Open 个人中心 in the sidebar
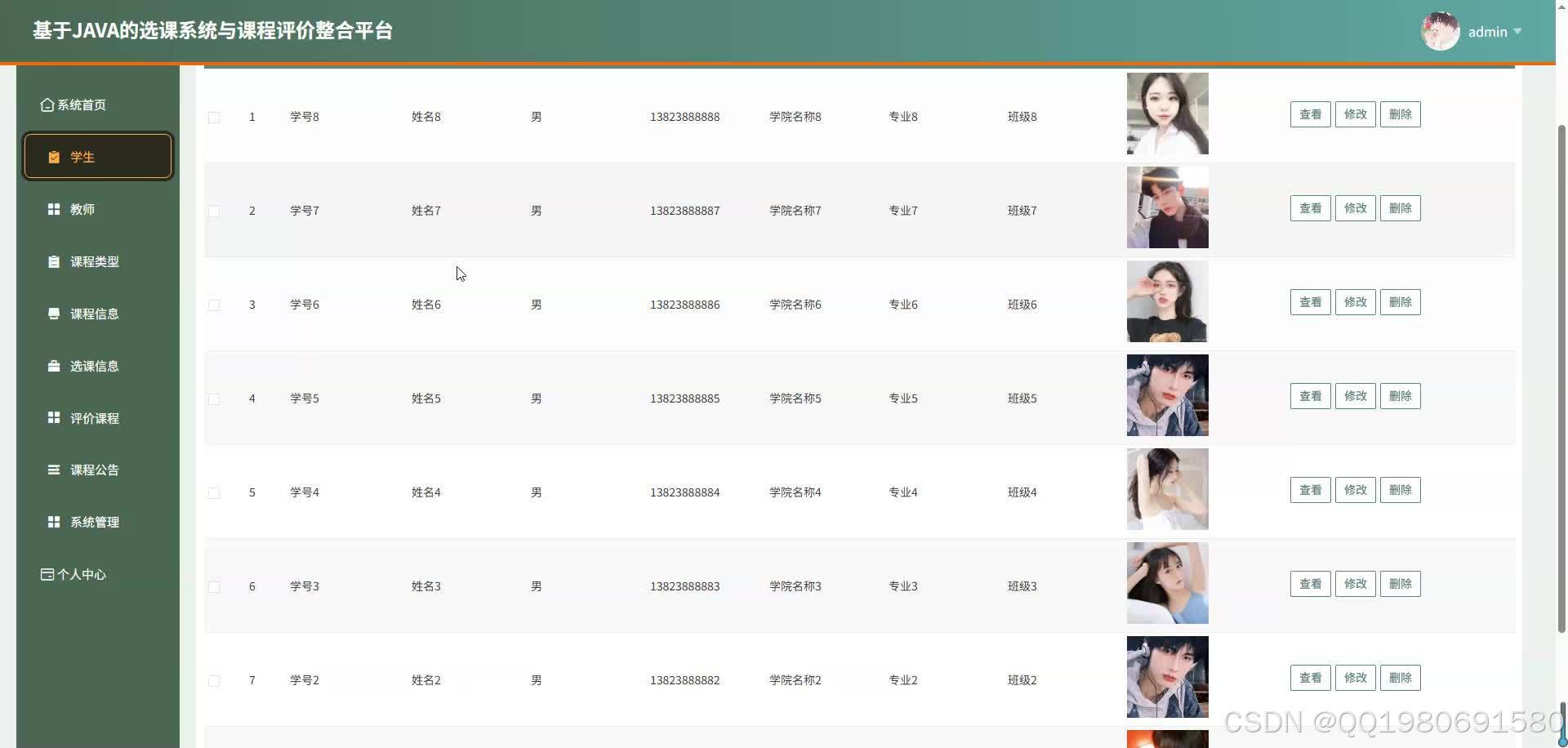Viewport: 1568px width, 748px height. point(98,574)
